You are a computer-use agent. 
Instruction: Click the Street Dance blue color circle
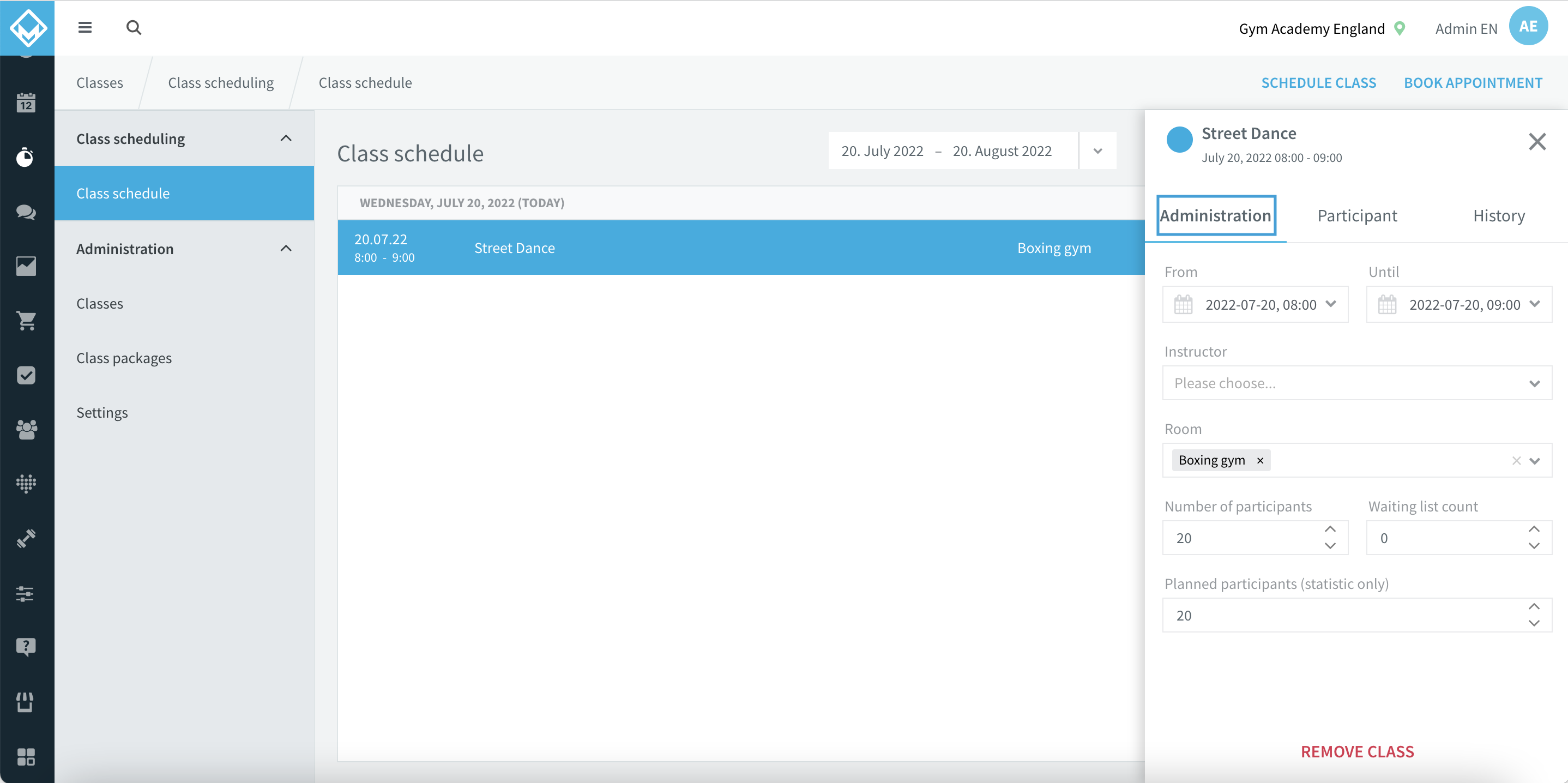click(x=1179, y=140)
